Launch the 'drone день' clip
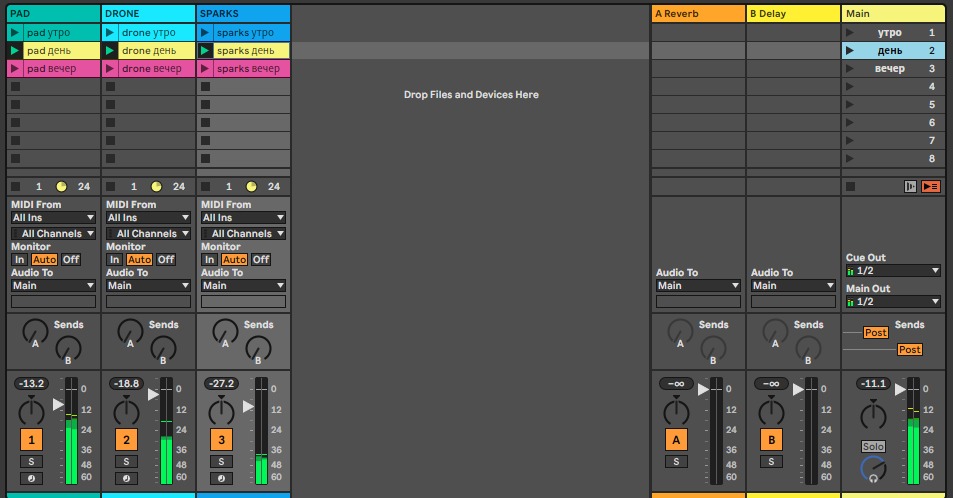This screenshot has width=953, height=498. pyautogui.click(x=110, y=50)
